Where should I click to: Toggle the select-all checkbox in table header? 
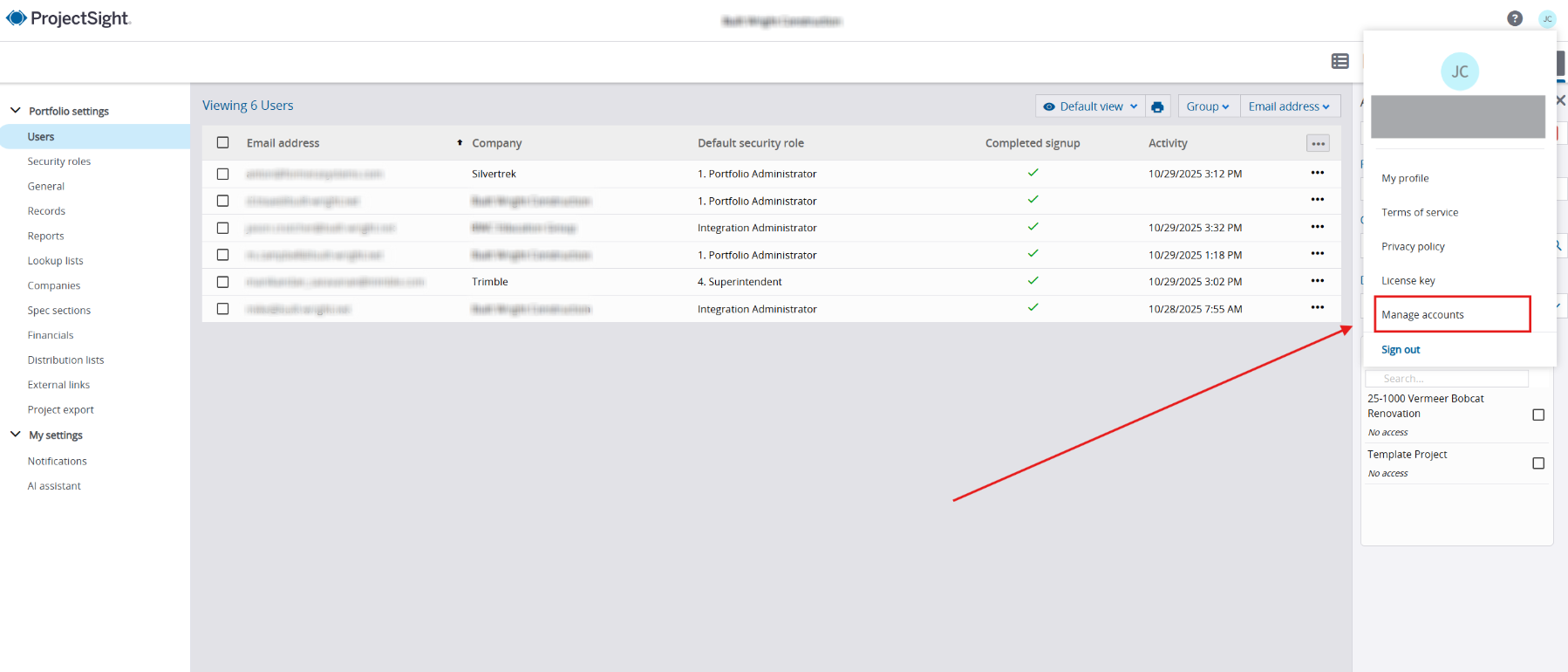pos(223,142)
